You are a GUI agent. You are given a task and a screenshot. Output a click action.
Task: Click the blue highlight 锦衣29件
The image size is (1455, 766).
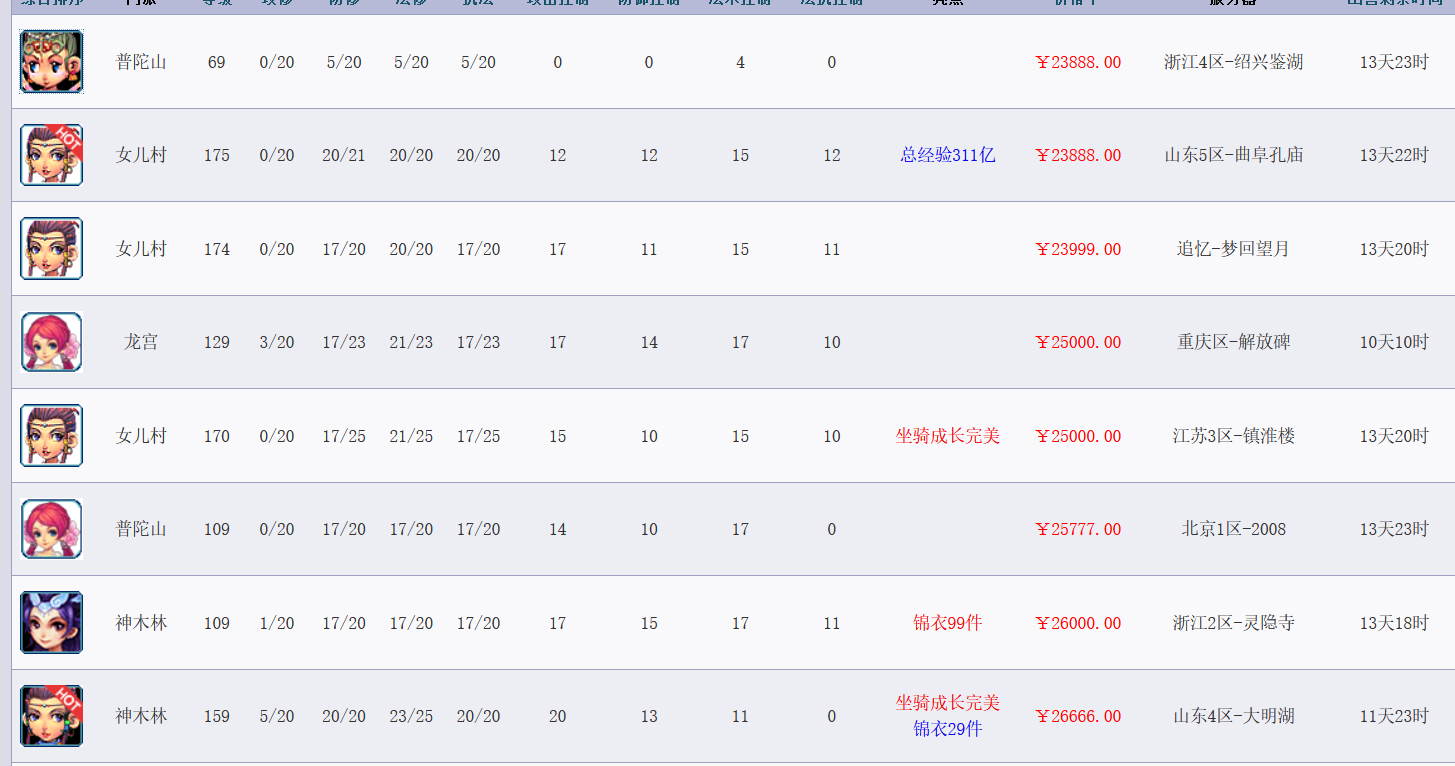[x=948, y=729]
